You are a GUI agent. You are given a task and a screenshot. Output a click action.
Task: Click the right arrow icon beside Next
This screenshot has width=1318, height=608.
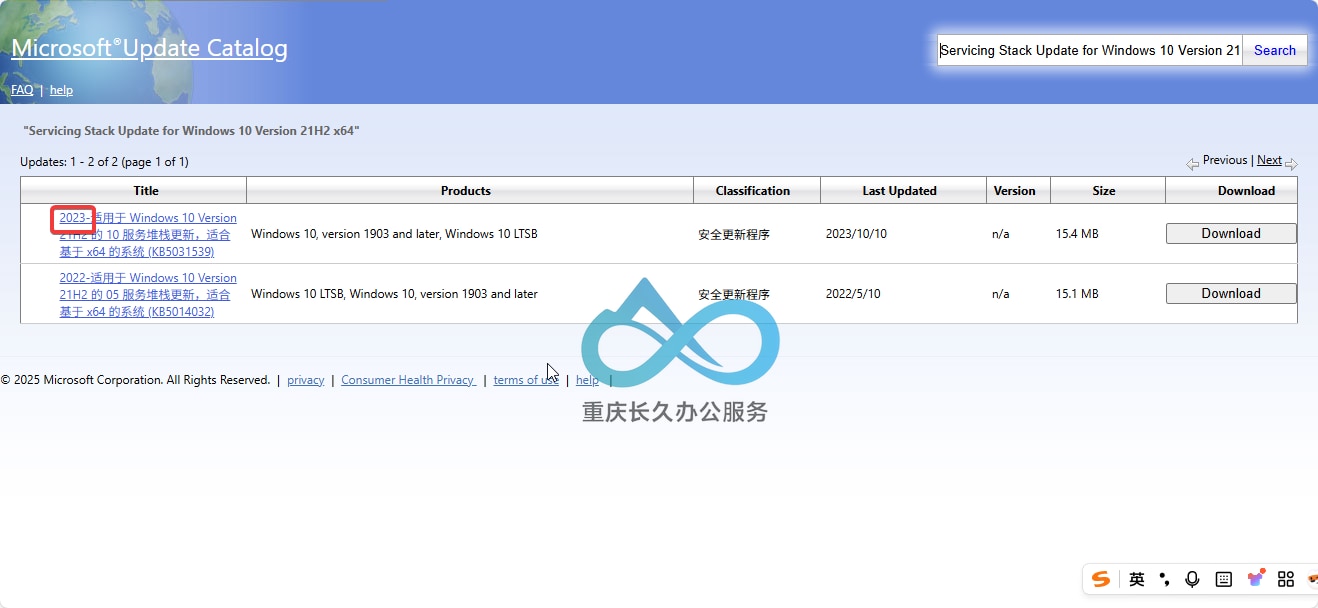click(x=1291, y=164)
